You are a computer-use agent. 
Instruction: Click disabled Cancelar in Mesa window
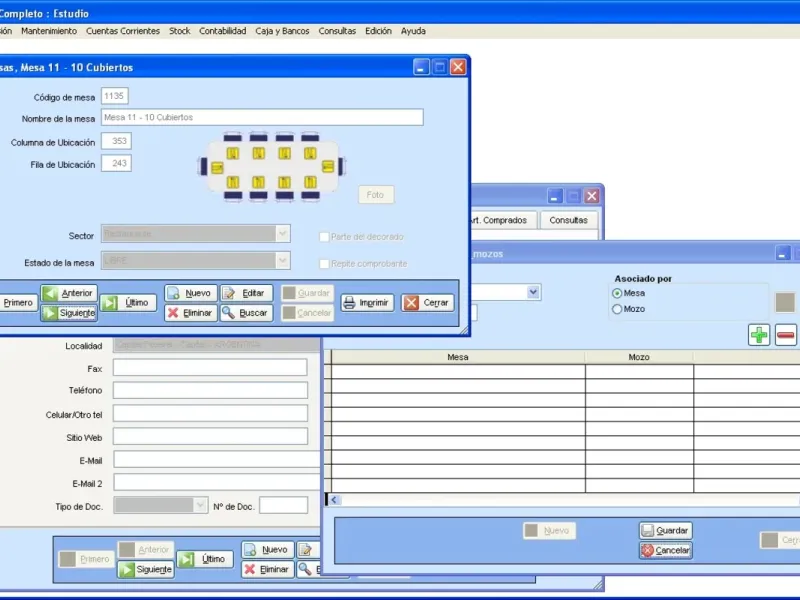[x=308, y=313]
